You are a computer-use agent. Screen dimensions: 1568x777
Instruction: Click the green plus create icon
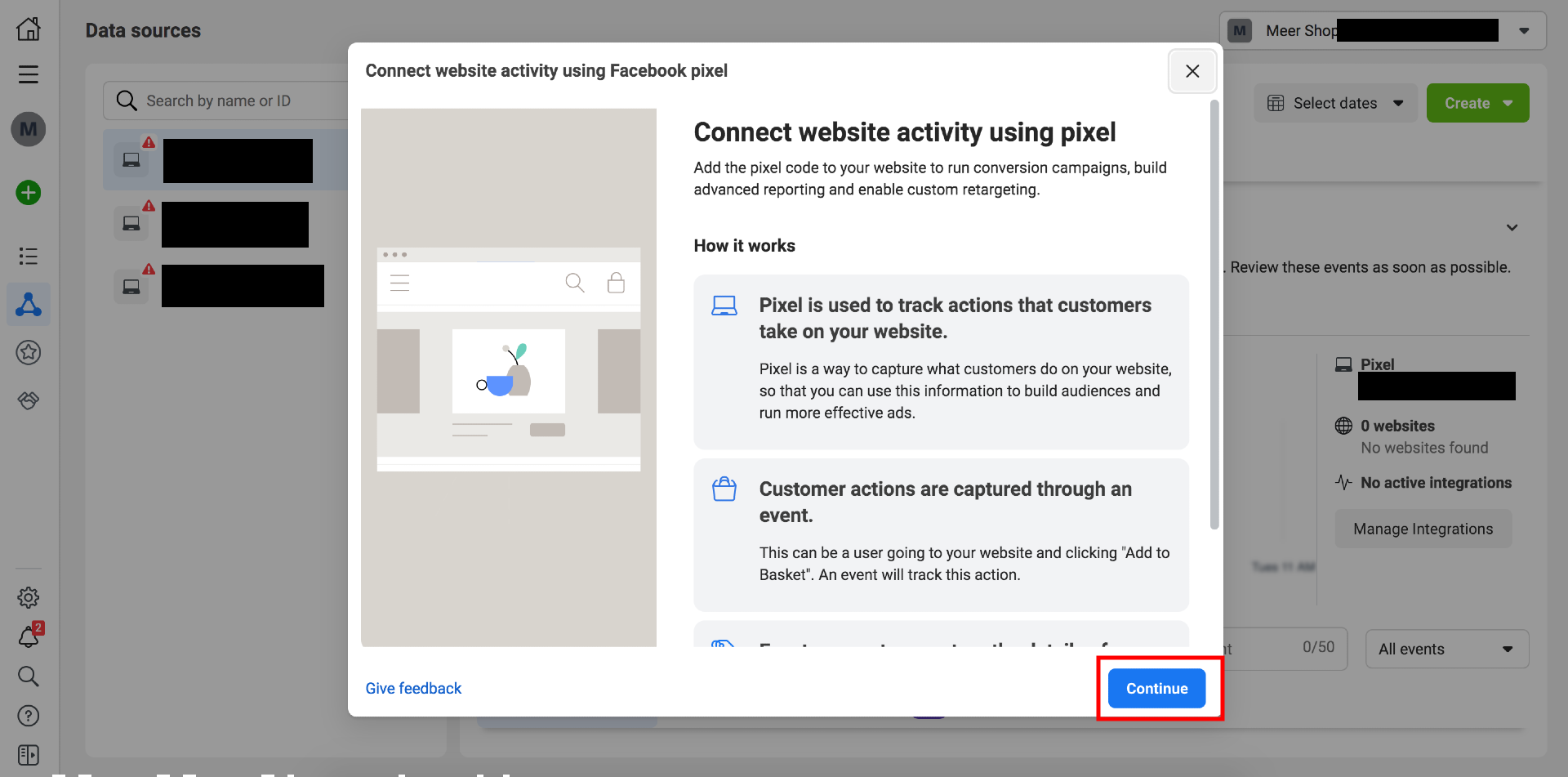[x=29, y=193]
